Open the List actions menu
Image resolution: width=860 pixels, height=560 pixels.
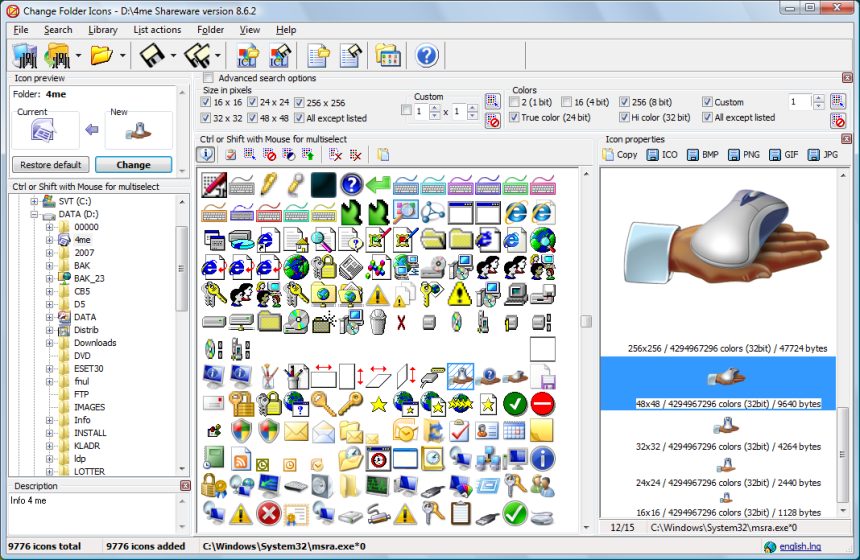pyautogui.click(x=157, y=30)
